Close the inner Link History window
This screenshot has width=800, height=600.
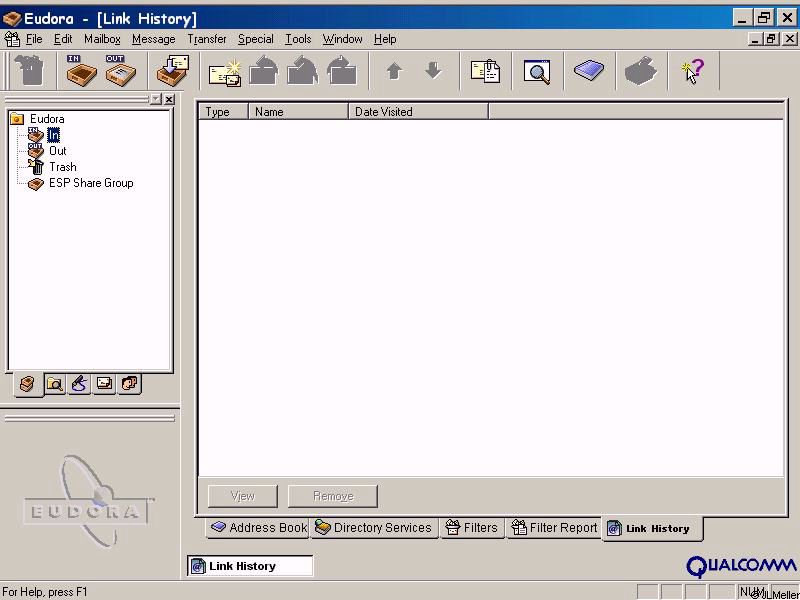(789, 39)
